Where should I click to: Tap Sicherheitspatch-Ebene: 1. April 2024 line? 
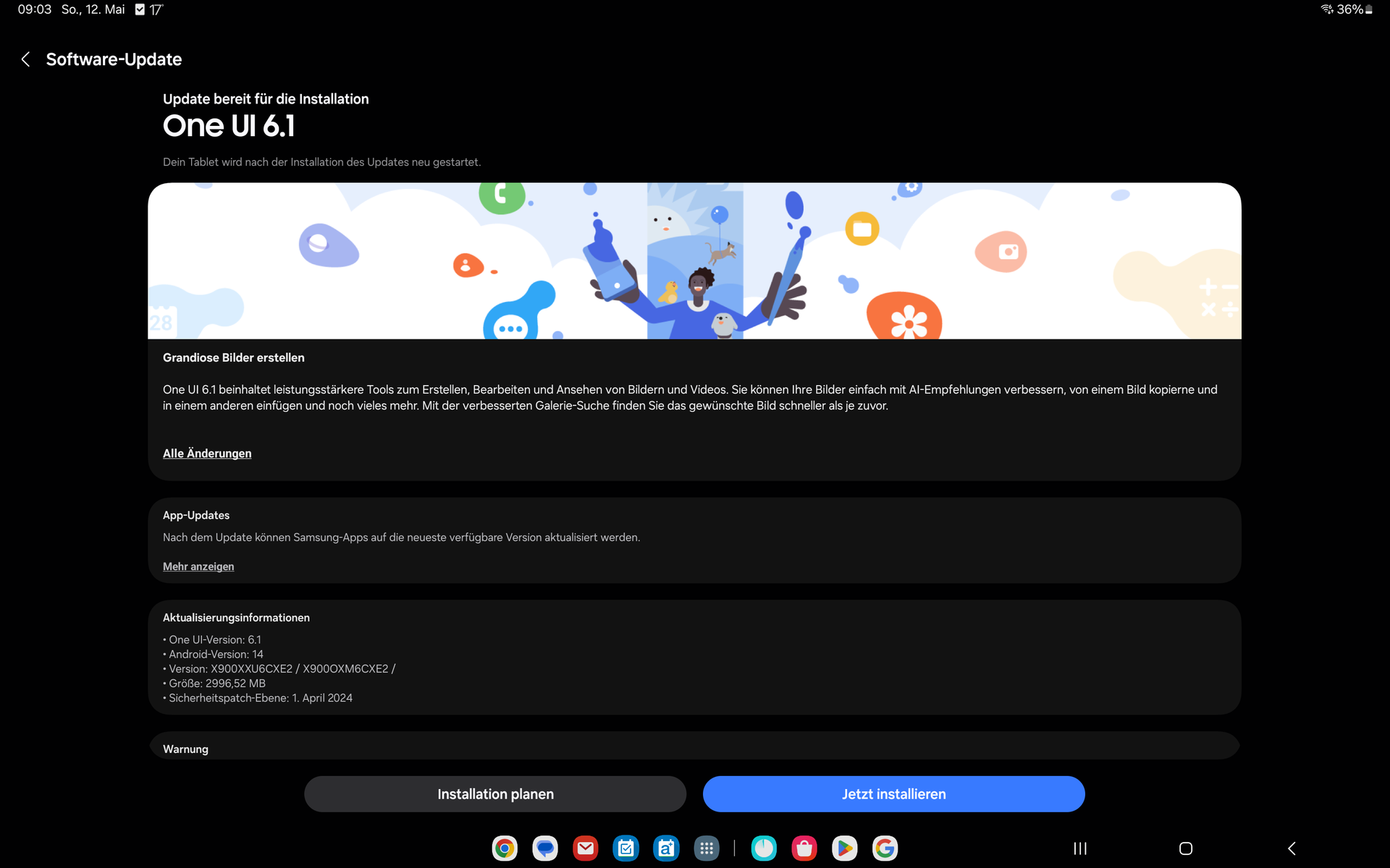[258, 698]
